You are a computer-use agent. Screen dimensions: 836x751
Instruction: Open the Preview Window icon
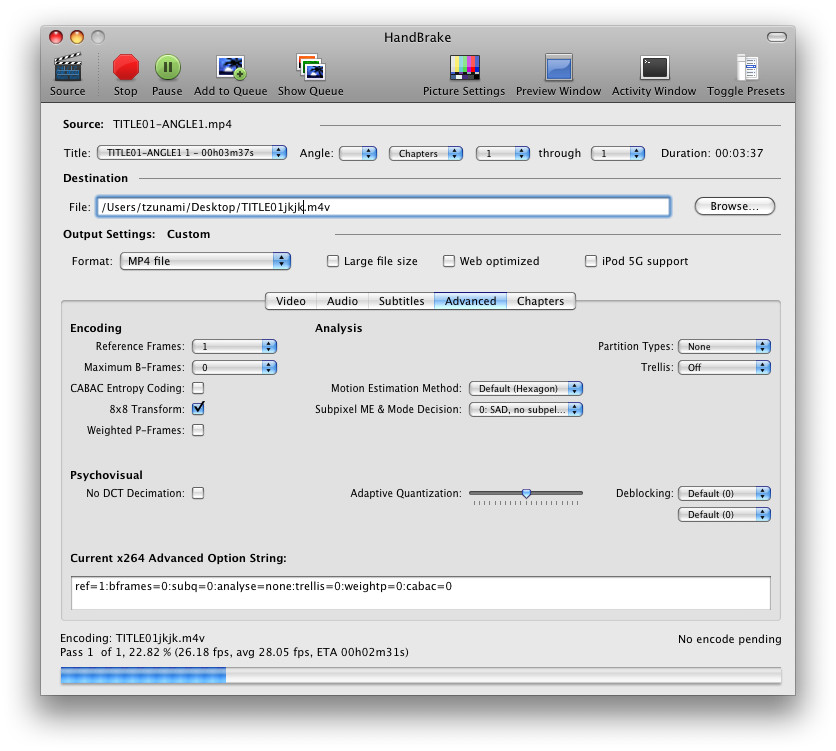click(559, 67)
